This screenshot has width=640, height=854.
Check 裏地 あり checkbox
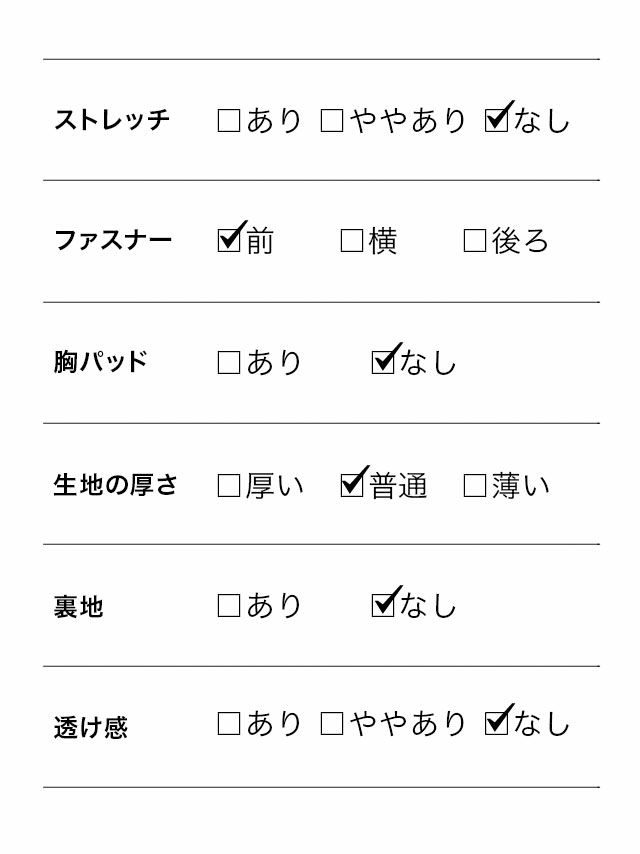(x=229, y=606)
